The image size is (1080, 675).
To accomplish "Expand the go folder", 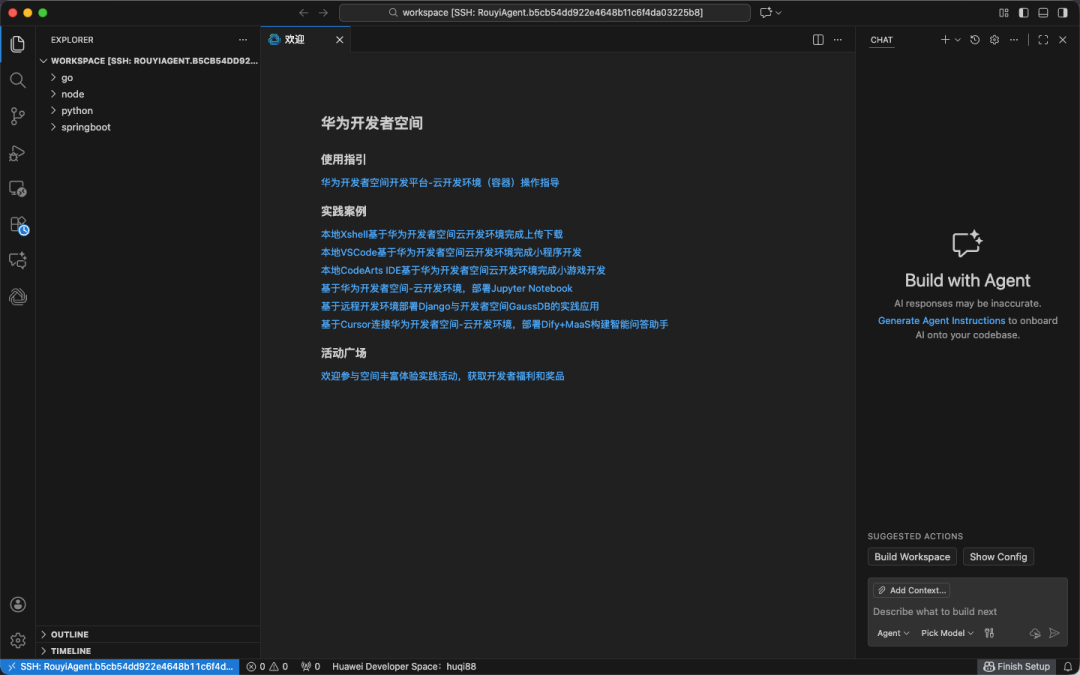I will pyautogui.click(x=148, y=78).
